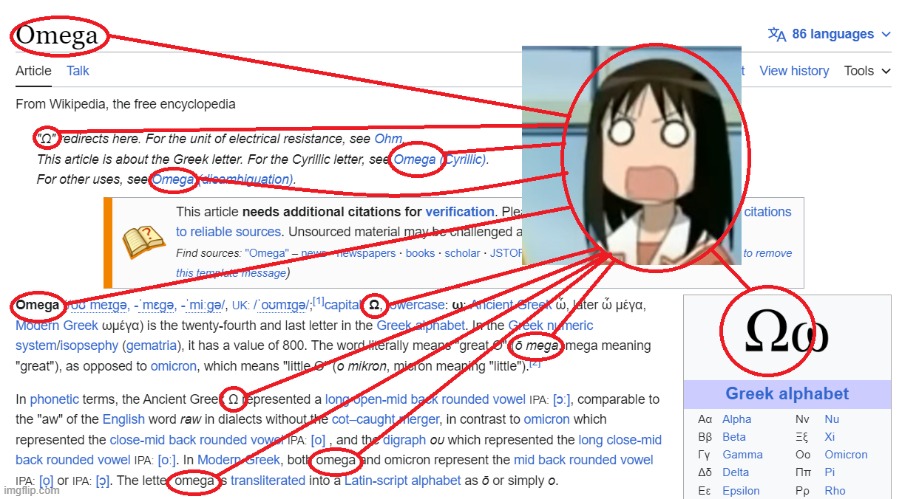Open the Omicron link in infobox
Viewport: 919px width, 499px height.
click(846, 454)
